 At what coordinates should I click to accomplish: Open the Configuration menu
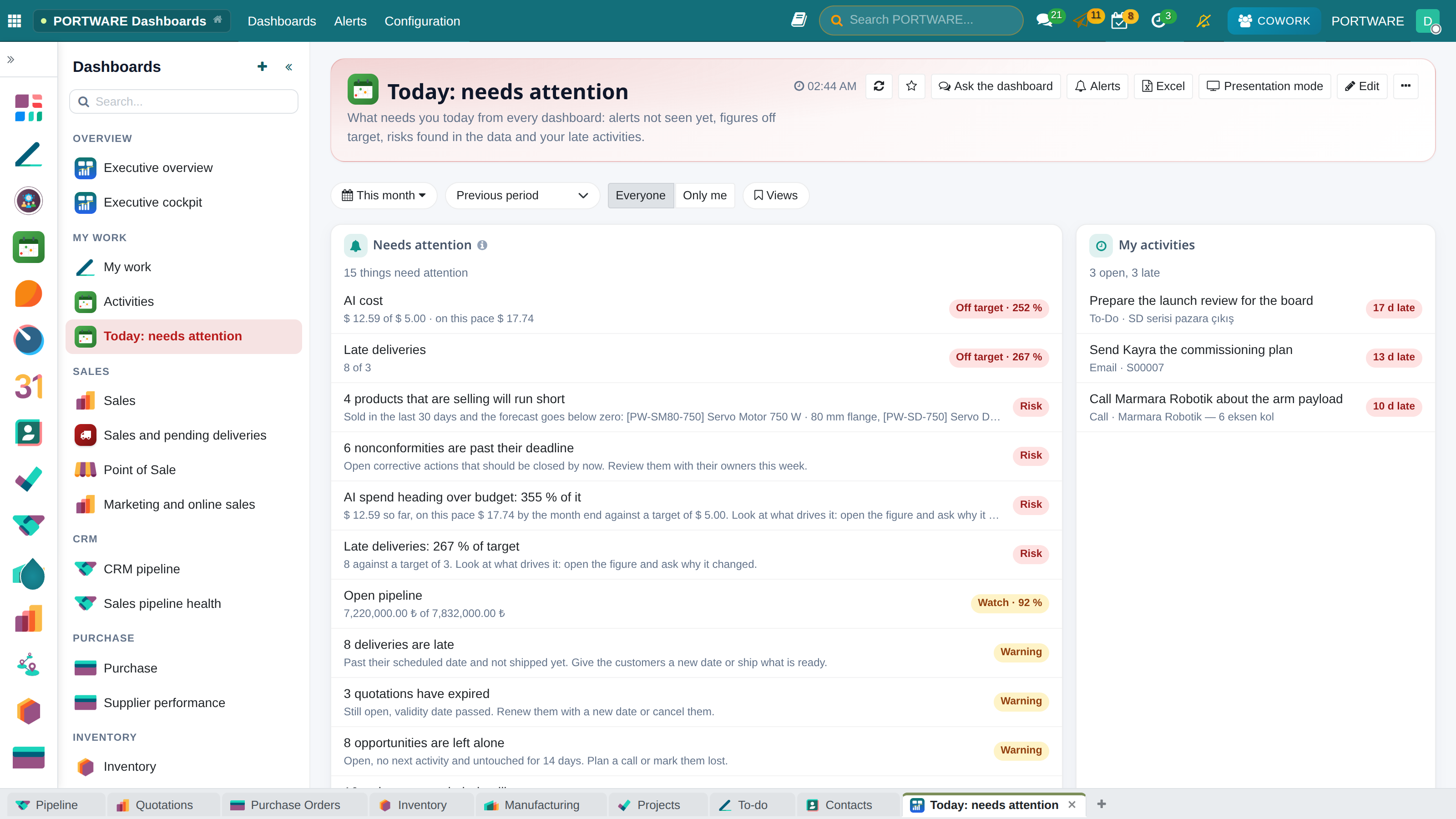click(422, 21)
